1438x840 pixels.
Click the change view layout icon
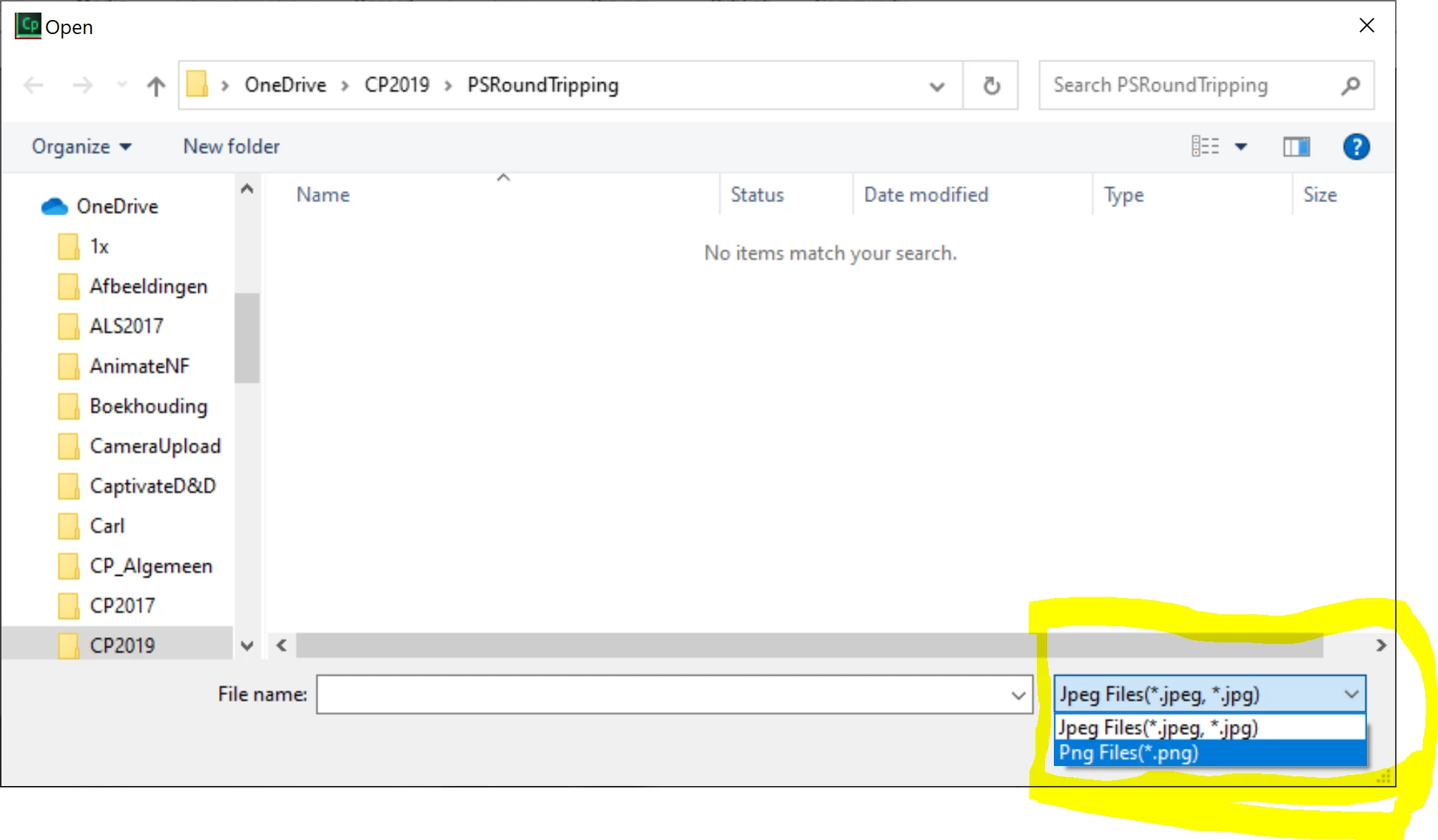[1205, 147]
